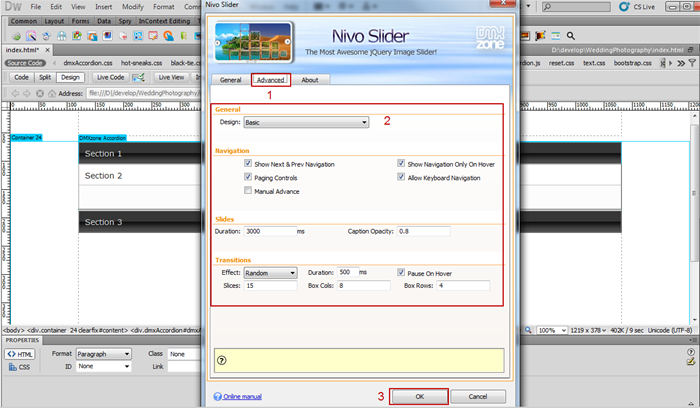Toggle Show Navigation Only On Hover checkbox
The height and width of the screenshot is (408, 700).
click(x=401, y=163)
